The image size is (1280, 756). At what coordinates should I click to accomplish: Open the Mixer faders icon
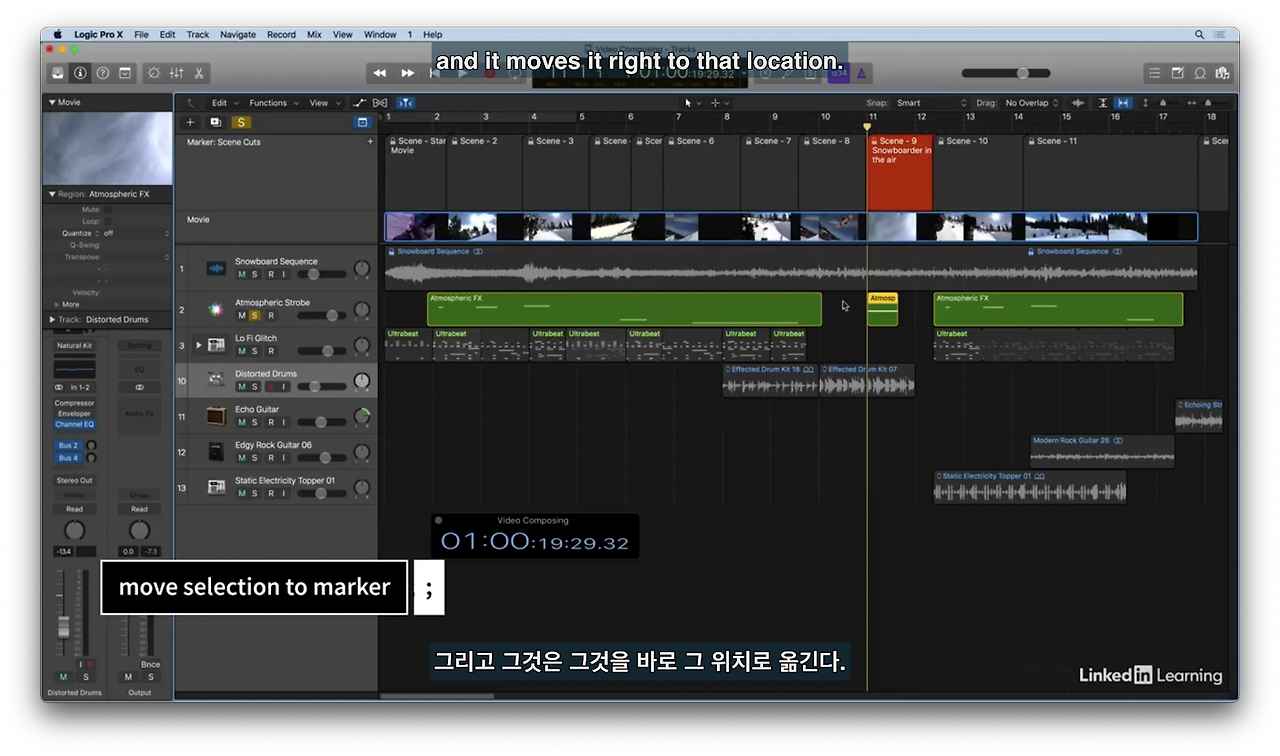point(177,73)
